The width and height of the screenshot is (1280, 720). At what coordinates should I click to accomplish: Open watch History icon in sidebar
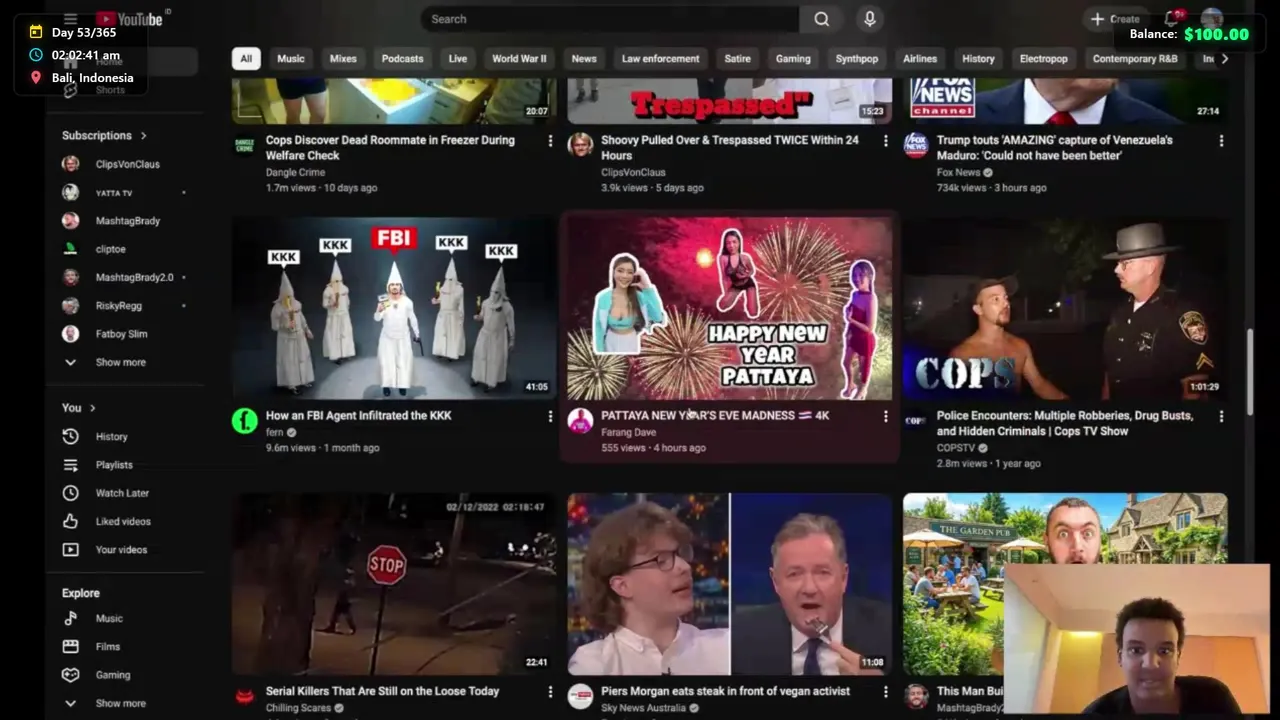pos(70,437)
